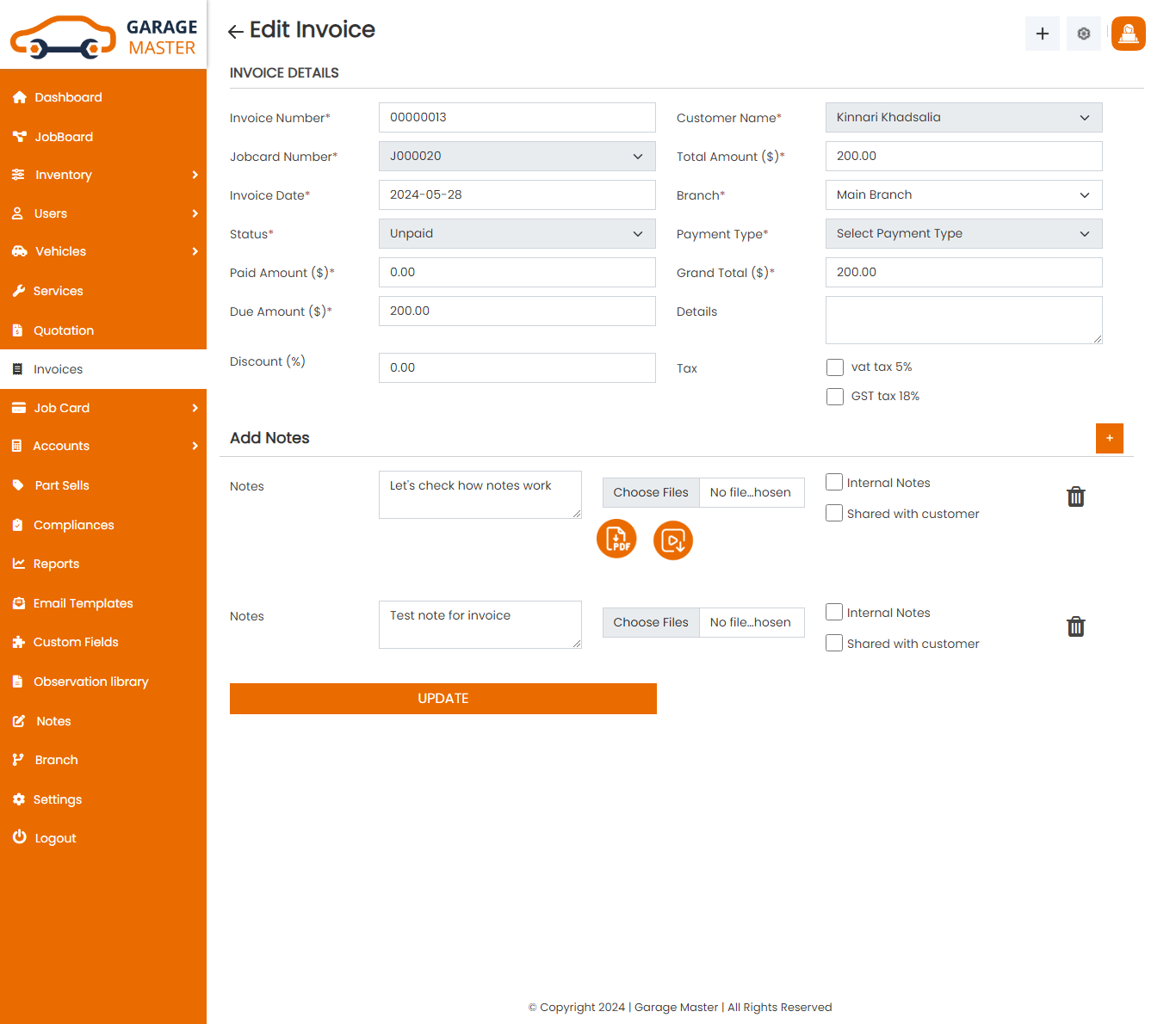Click the orange add note plus button

pyautogui.click(x=1109, y=438)
